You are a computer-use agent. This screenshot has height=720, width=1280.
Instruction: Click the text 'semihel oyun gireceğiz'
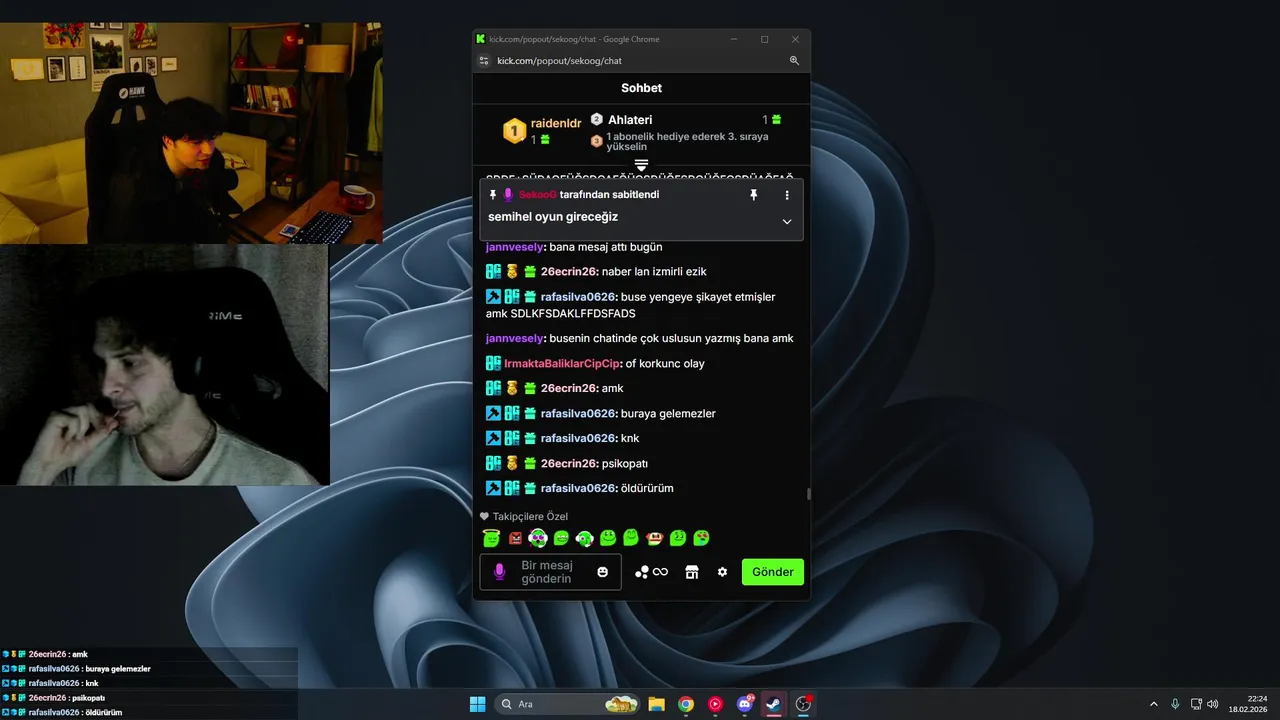click(553, 217)
